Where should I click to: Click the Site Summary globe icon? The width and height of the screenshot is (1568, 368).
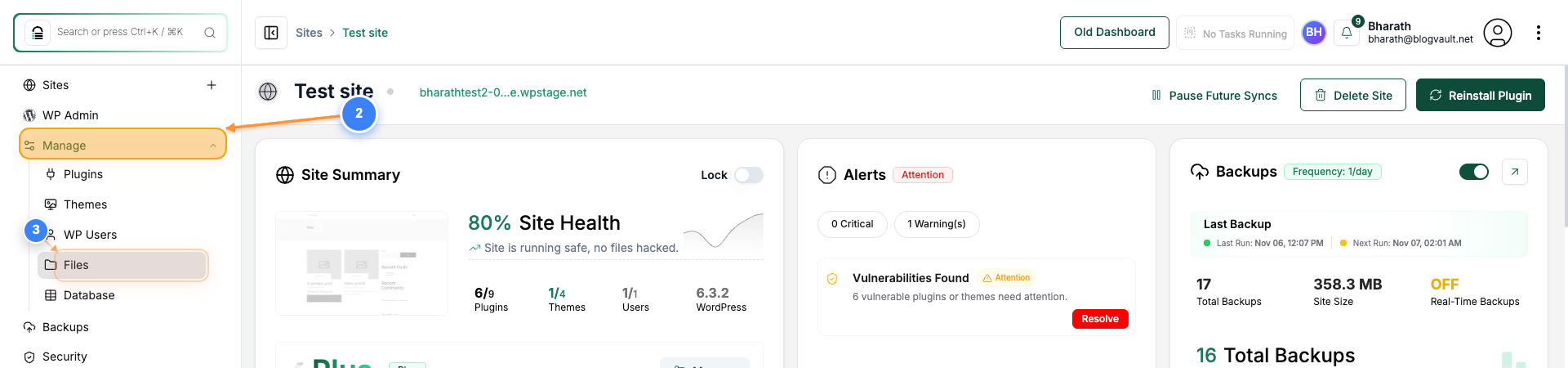[x=285, y=175]
